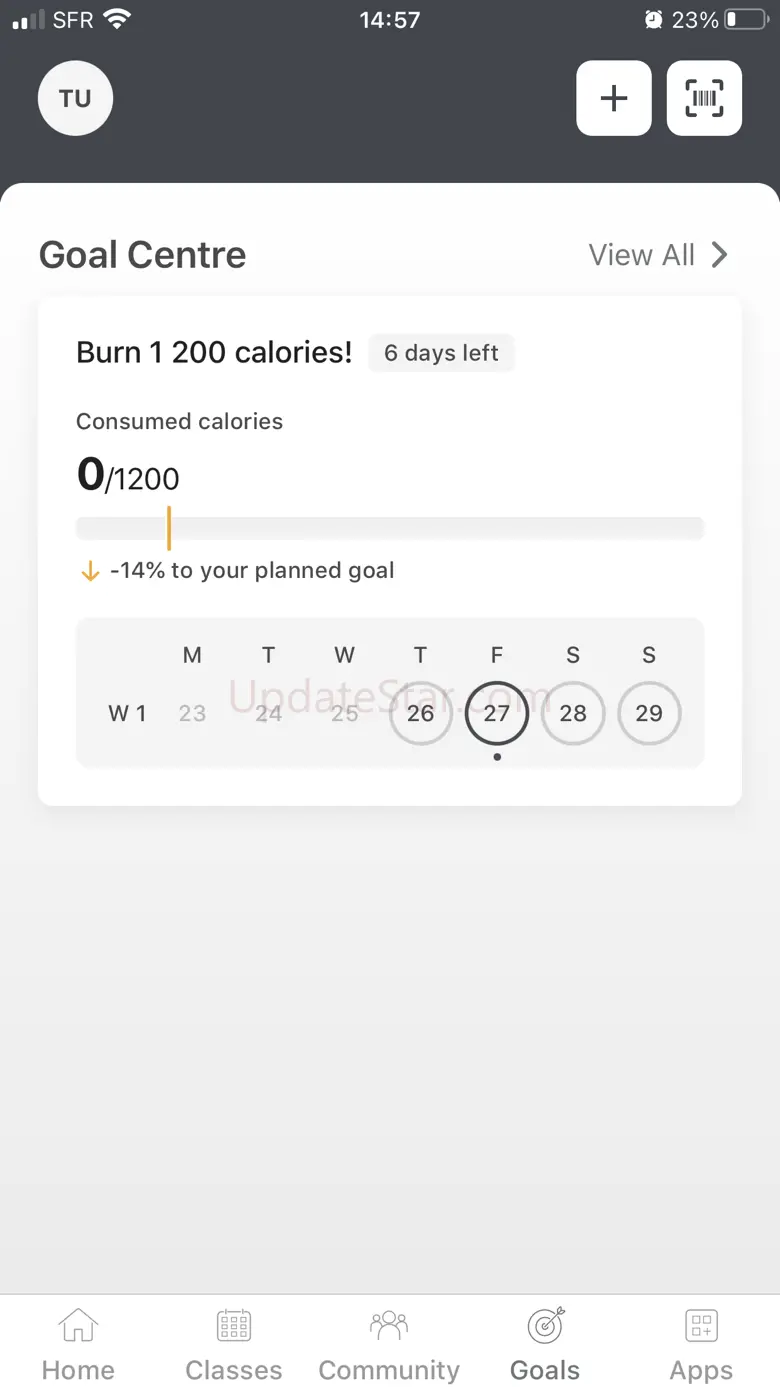Tap the battery indicator in status bar
The image size is (780, 1387).
click(745, 20)
